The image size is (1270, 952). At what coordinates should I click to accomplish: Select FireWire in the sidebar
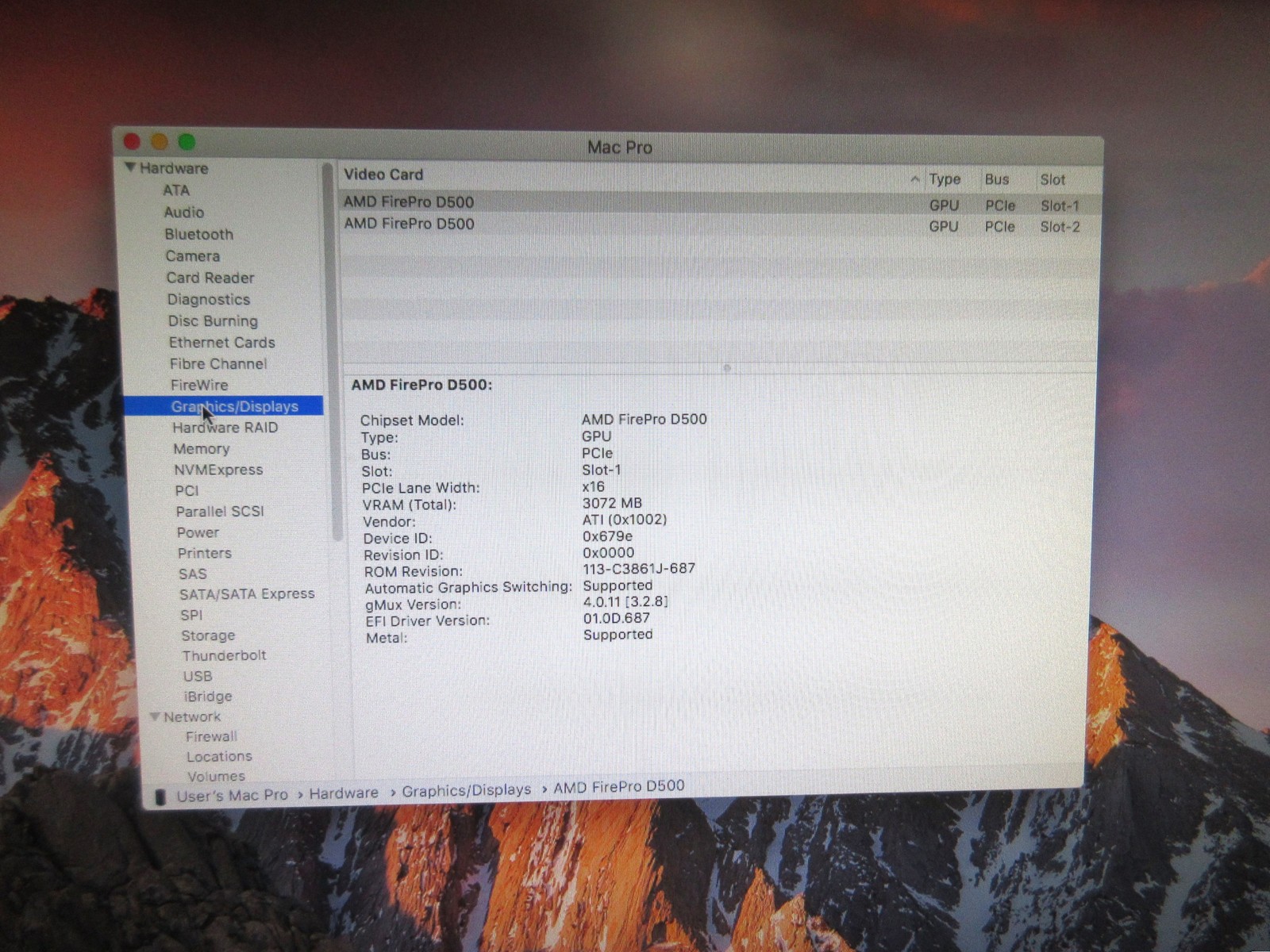(198, 385)
